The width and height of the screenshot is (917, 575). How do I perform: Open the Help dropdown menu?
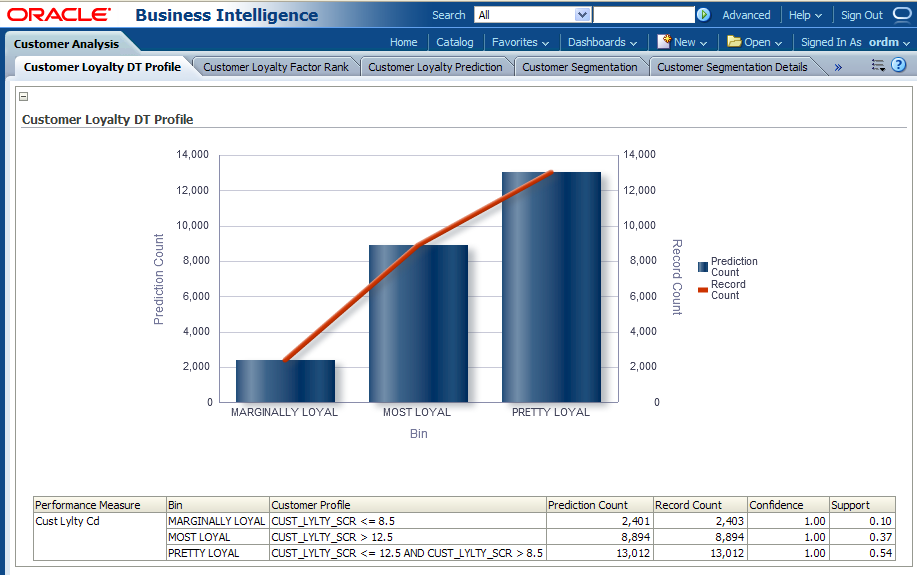click(804, 15)
